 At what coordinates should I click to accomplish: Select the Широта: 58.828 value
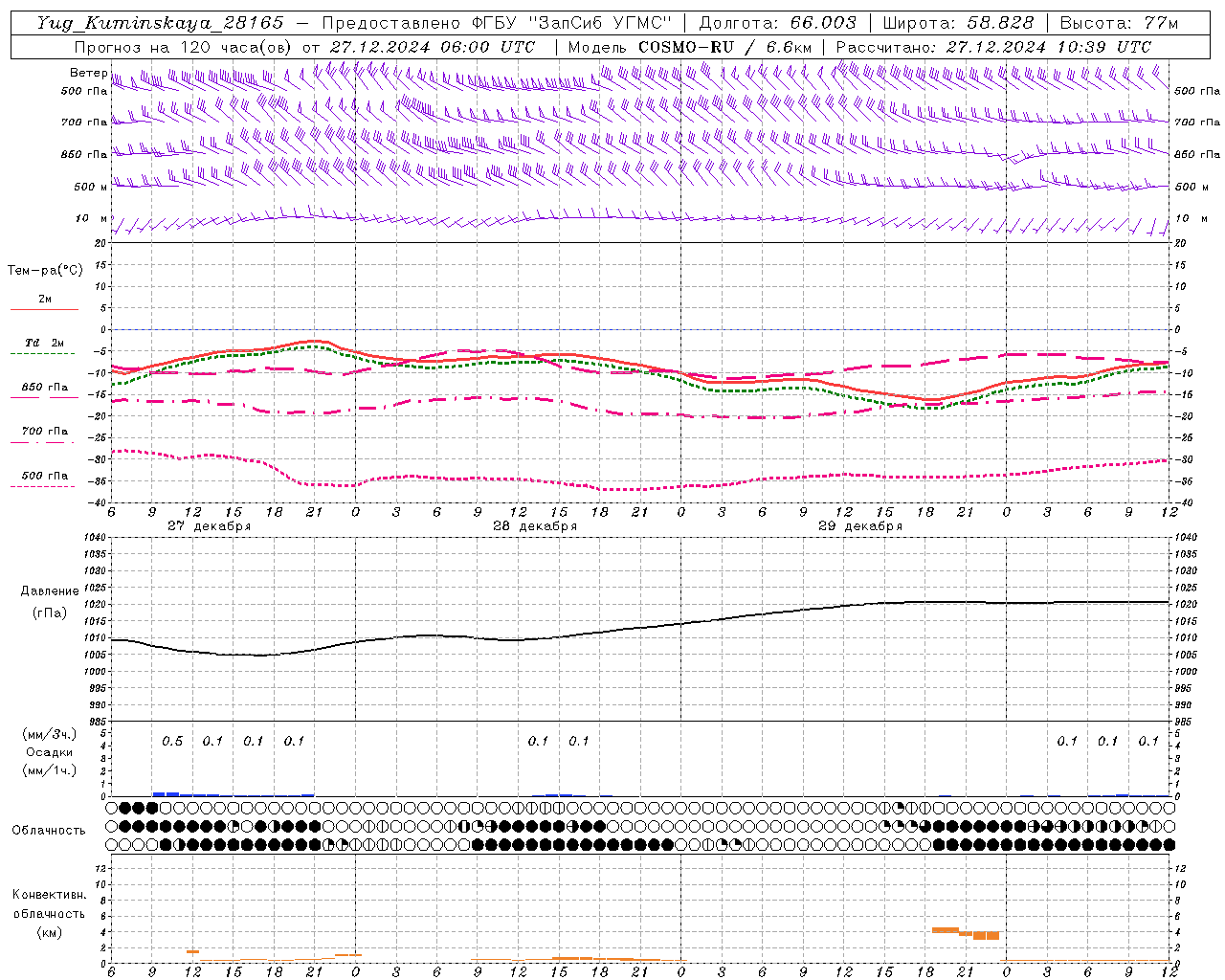[x=958, y=23]
